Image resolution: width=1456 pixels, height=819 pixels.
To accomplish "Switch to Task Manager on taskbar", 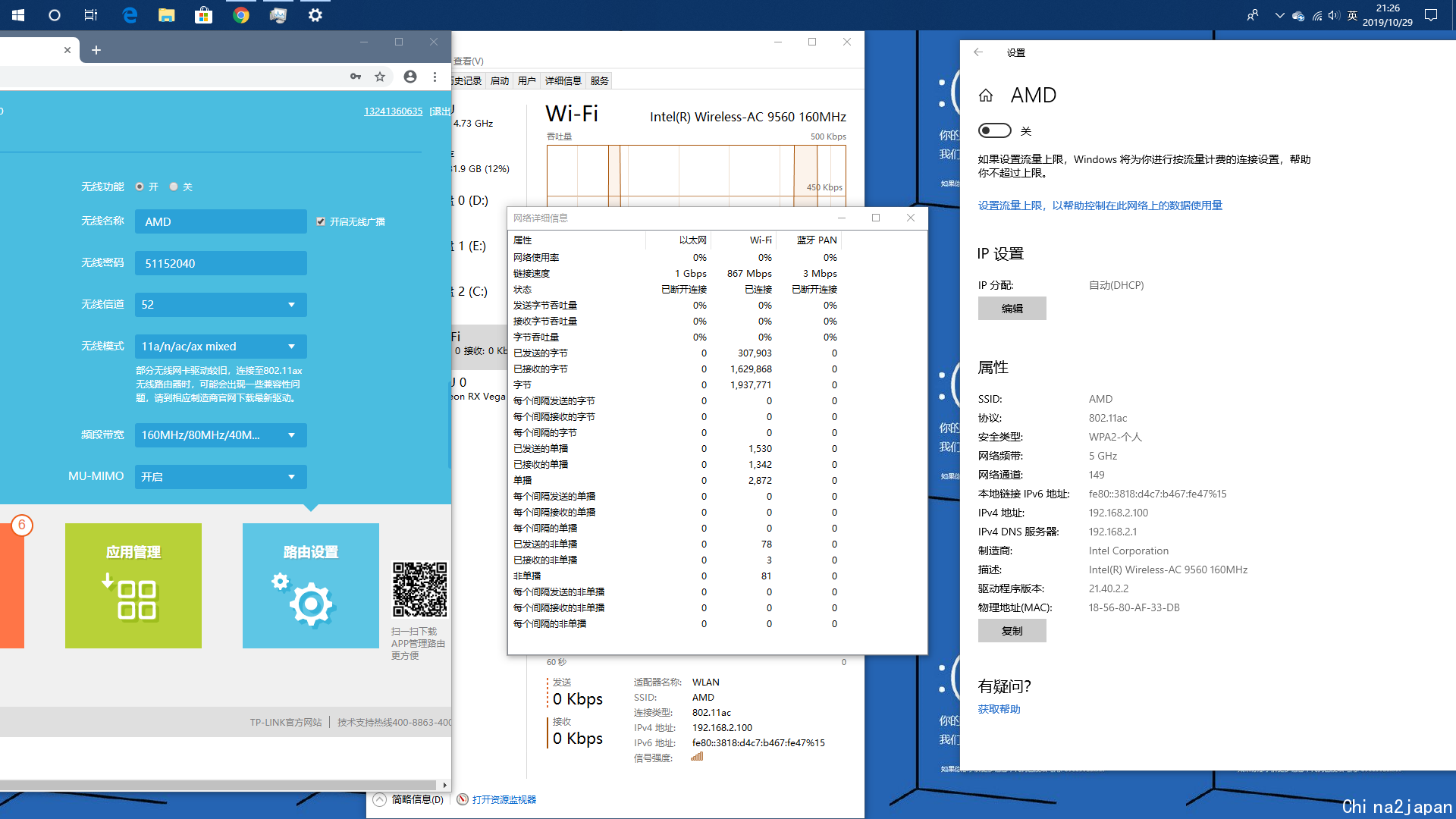I will (278, 15).
